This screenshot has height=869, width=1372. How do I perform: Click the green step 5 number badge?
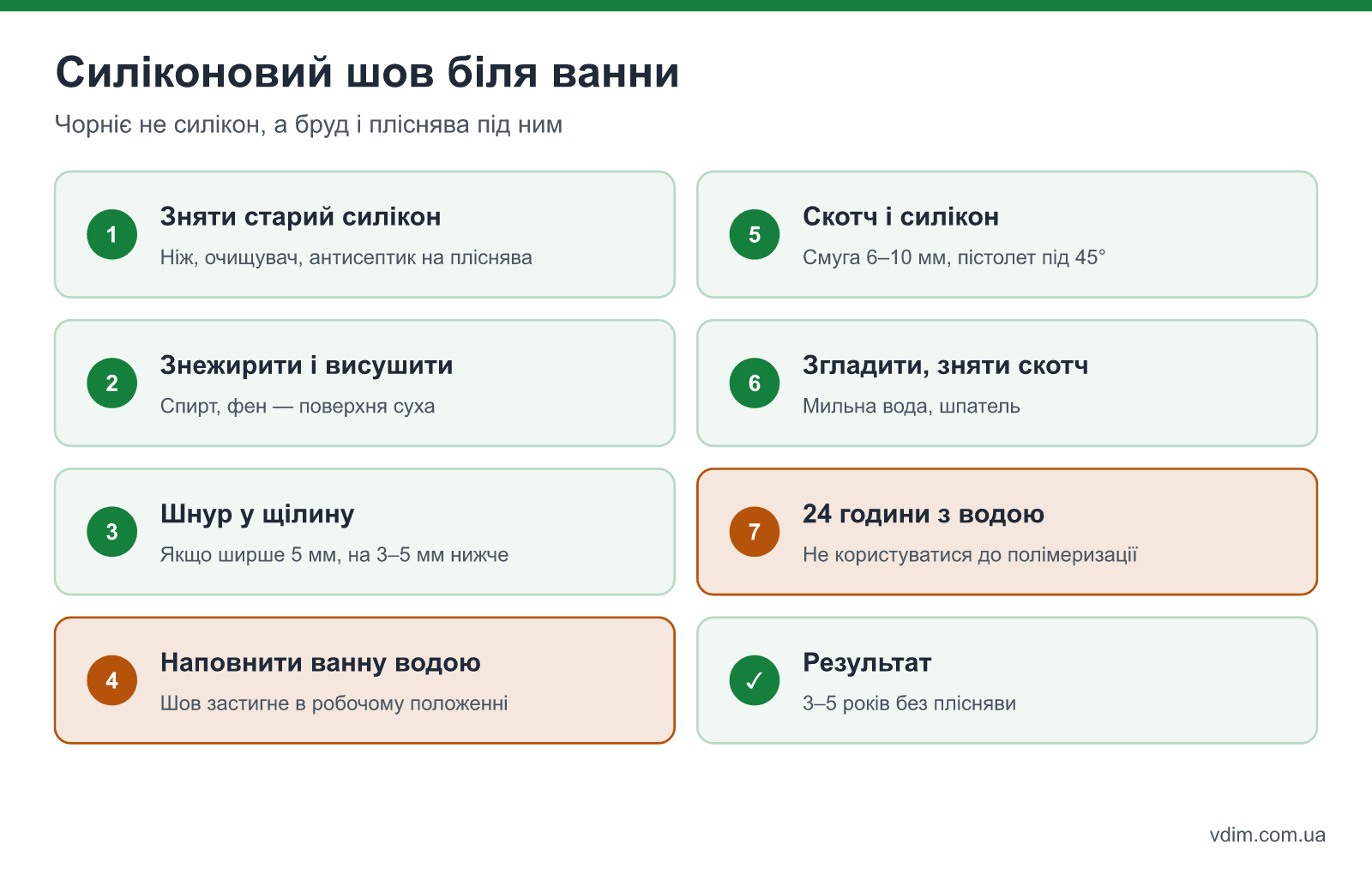tap(755, 234)
